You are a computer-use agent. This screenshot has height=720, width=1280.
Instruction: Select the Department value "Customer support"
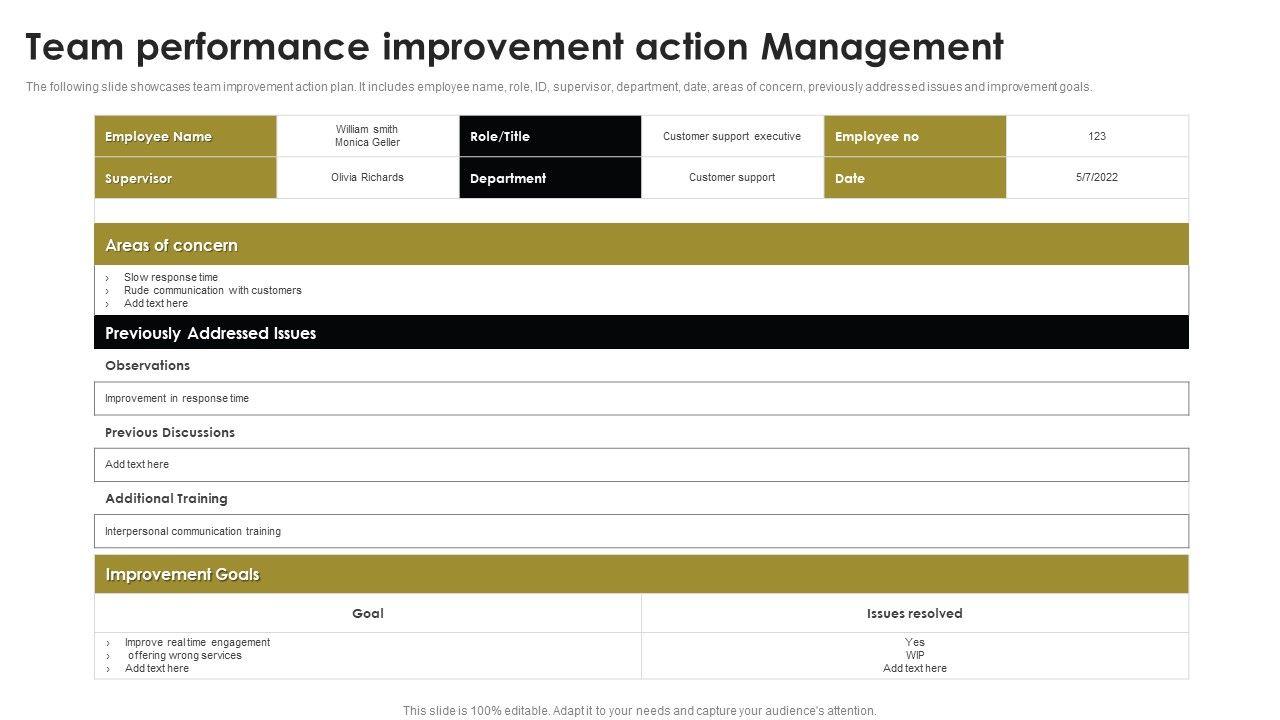732,177
